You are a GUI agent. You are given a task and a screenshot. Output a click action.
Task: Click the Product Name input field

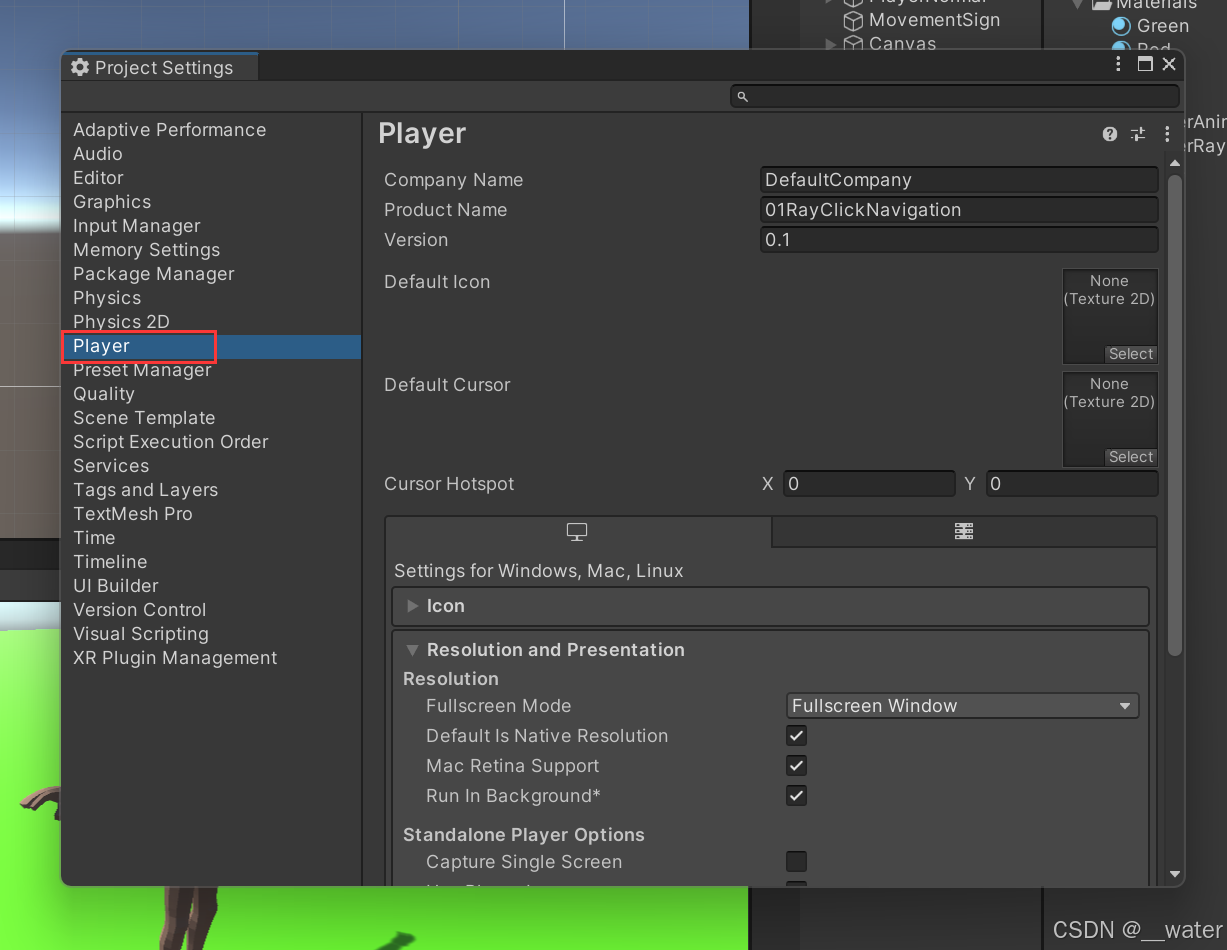[x=959, y=210]
